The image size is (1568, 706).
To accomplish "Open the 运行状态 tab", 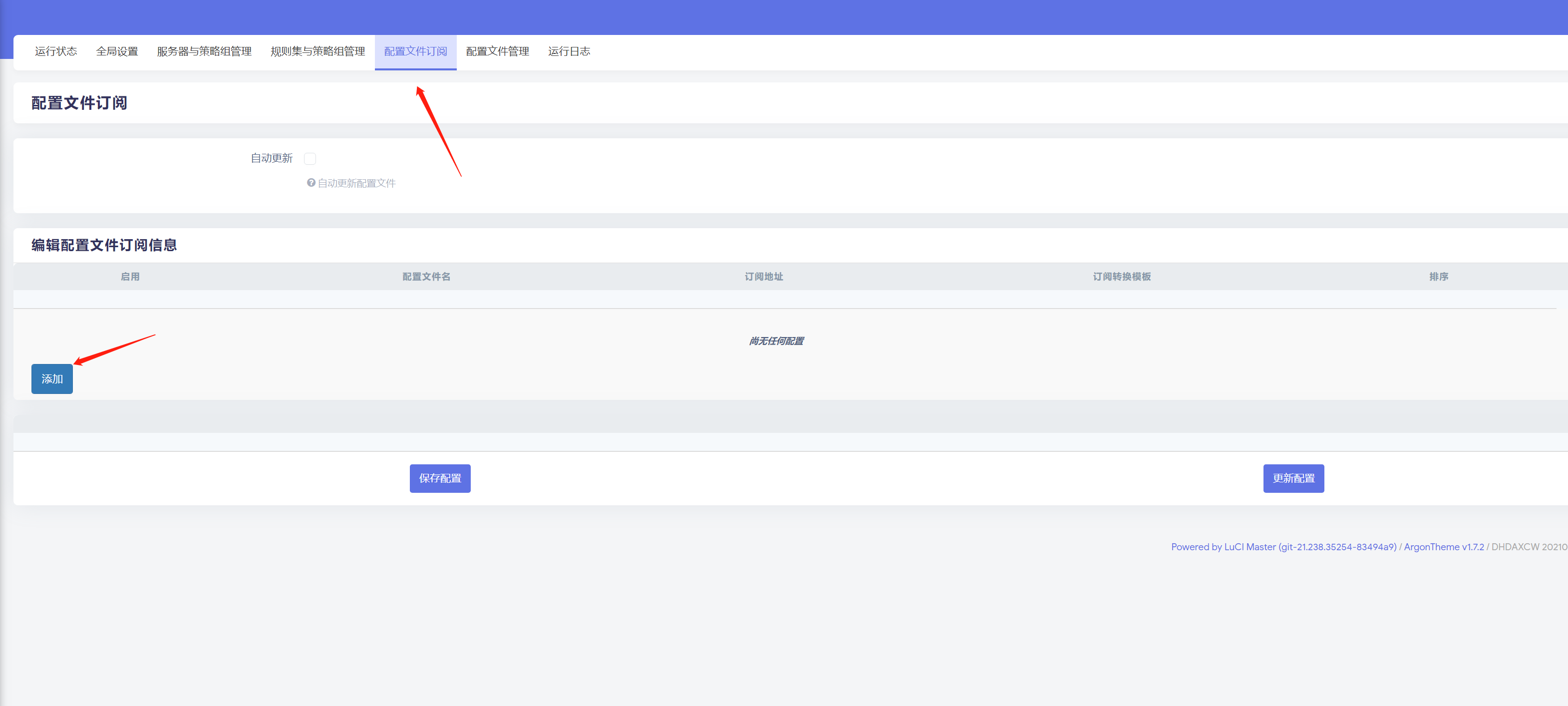I will click(x=56, y=52).
